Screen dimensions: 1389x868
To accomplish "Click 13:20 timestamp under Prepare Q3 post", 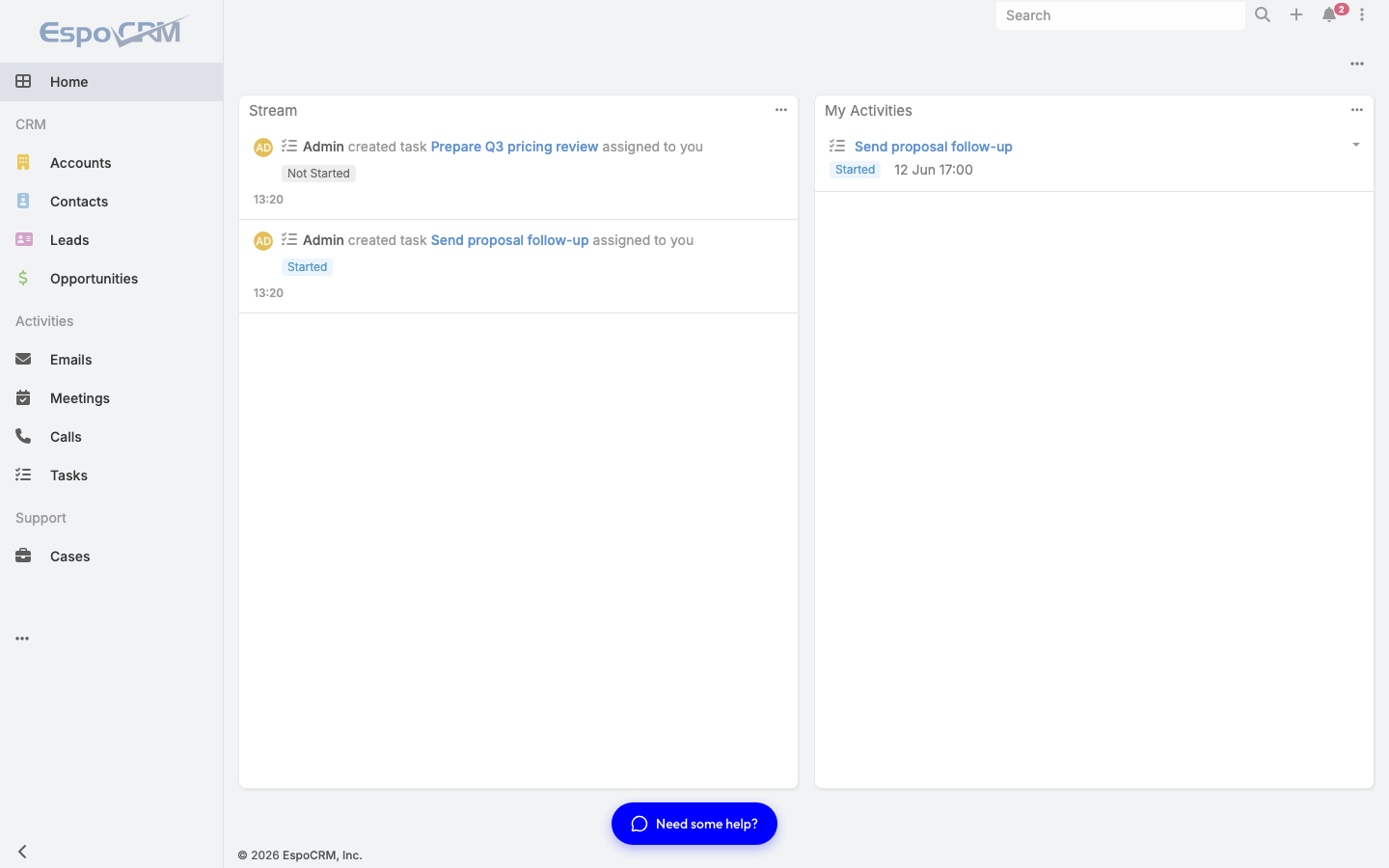I will (268, 200).
